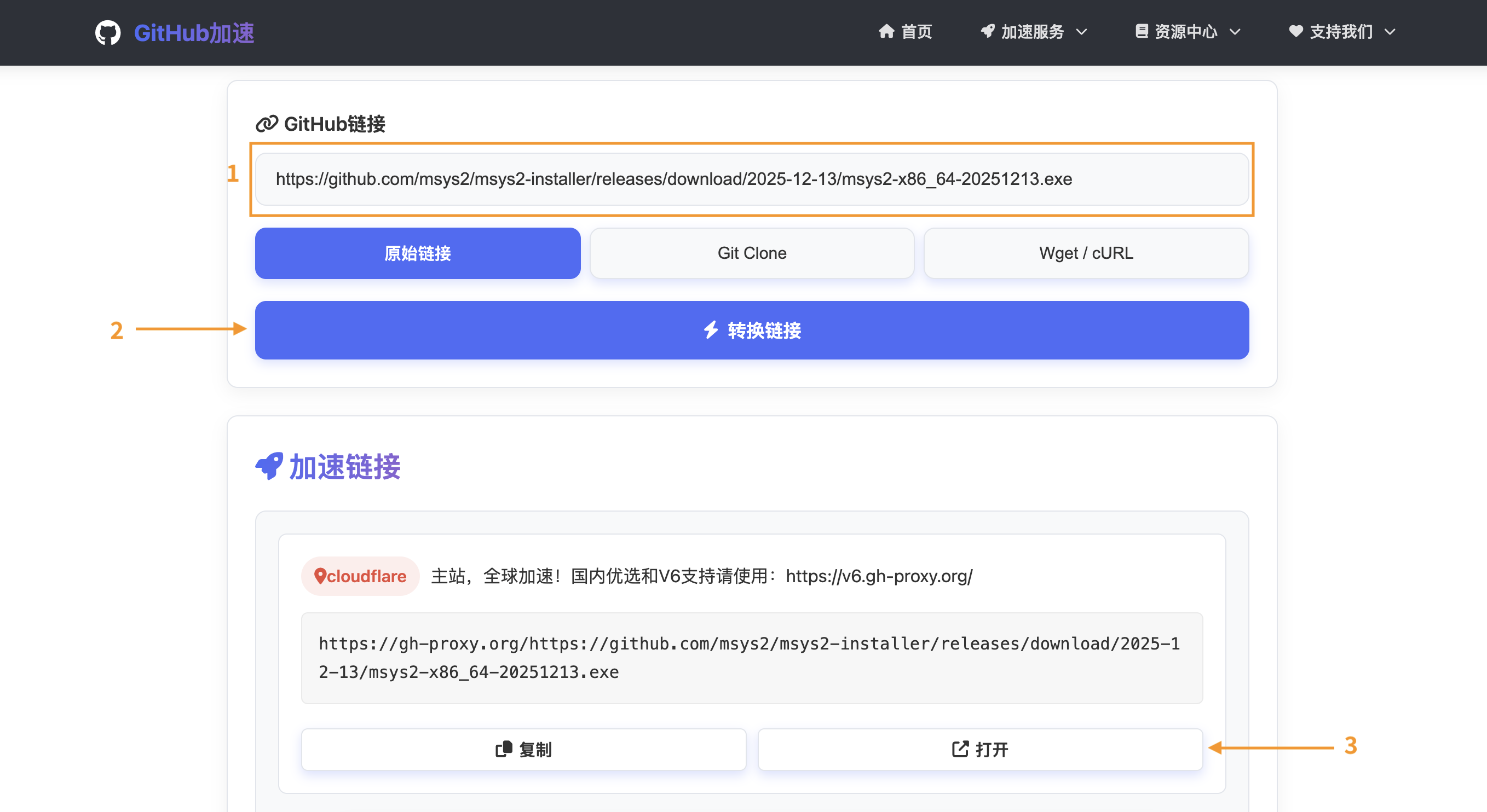Click the lightning icon on 转换链接 button
Viewport: 1487px width, 812px height.
pos(711,330)
